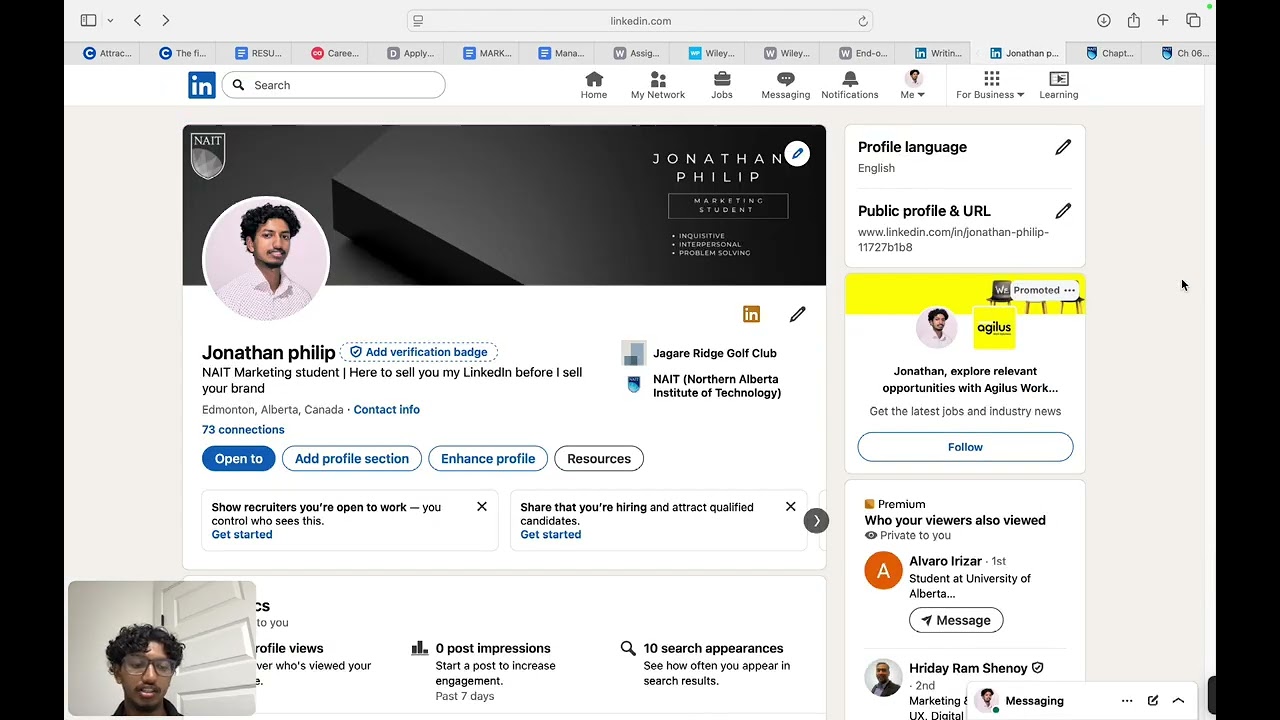Click the LinkedIn logo
The image size is (1280, 720).
point(202,85)
